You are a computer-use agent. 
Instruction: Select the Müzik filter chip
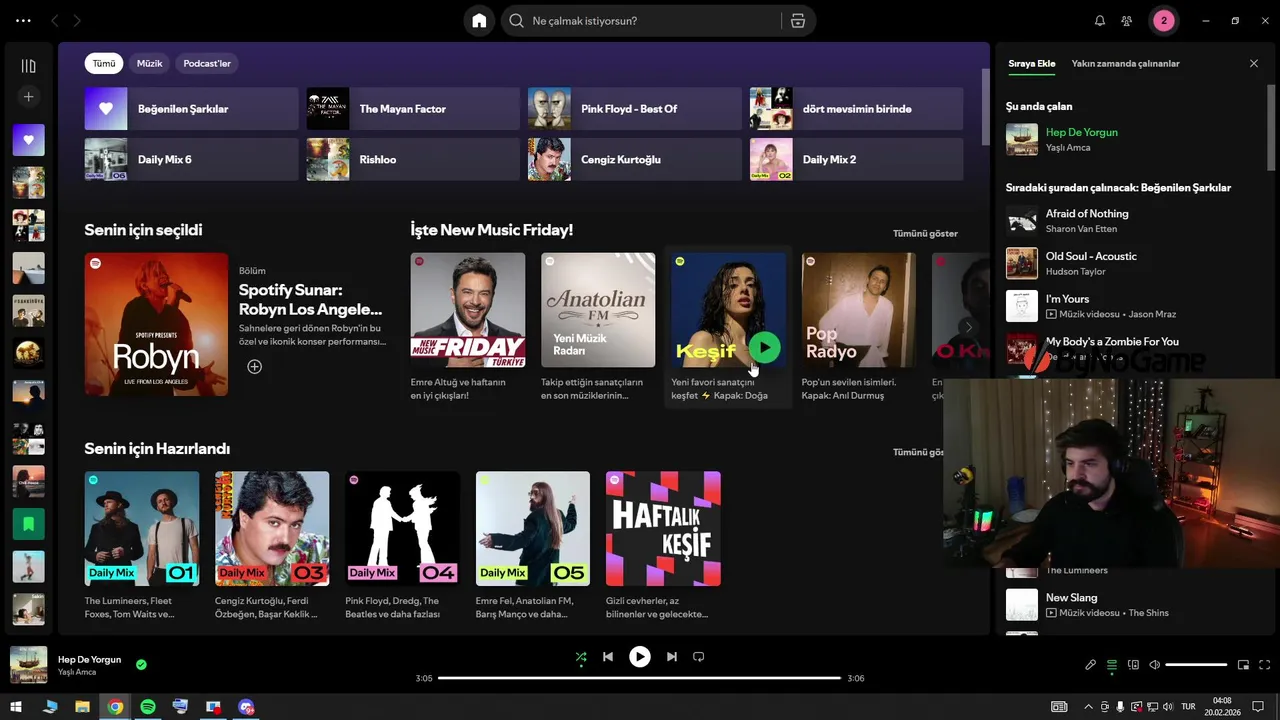click(x=149, y=63)
